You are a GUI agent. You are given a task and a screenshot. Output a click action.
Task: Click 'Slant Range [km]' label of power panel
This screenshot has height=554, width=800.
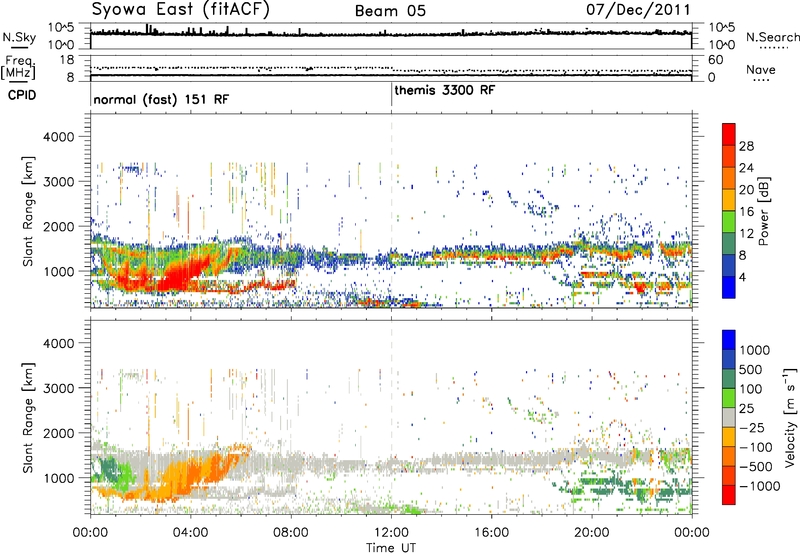(x=28, y=211)
